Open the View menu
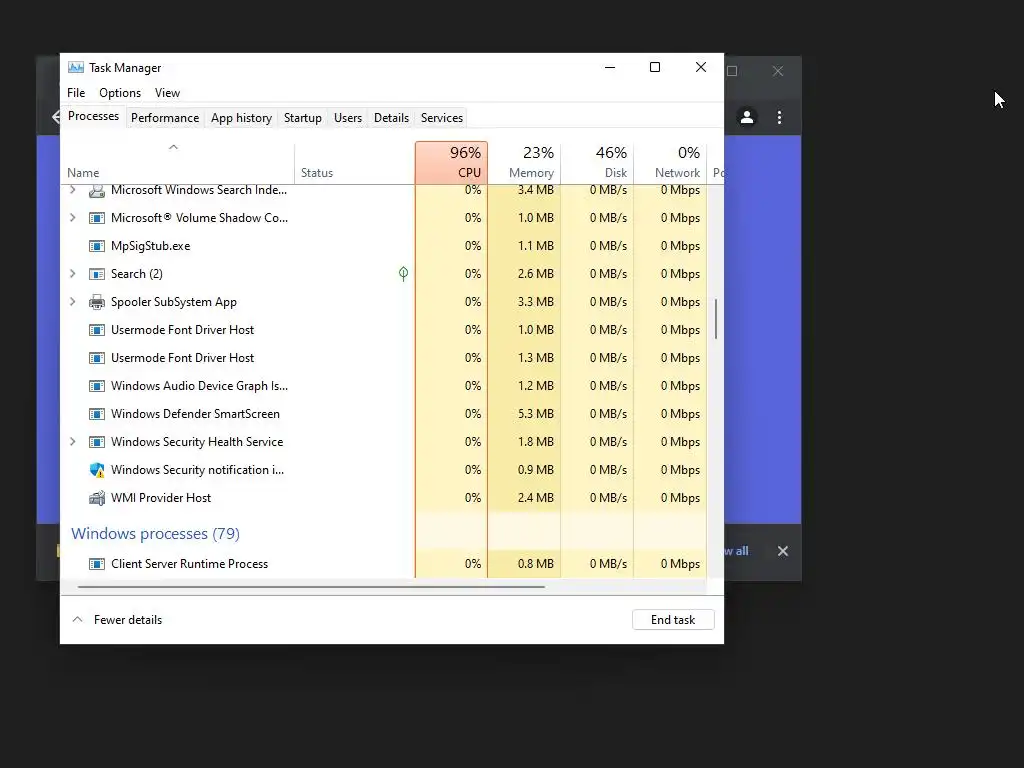Image resolution: width=1024 pixels, height=768 pixels. pyautogui.click(x=167, y=93)
